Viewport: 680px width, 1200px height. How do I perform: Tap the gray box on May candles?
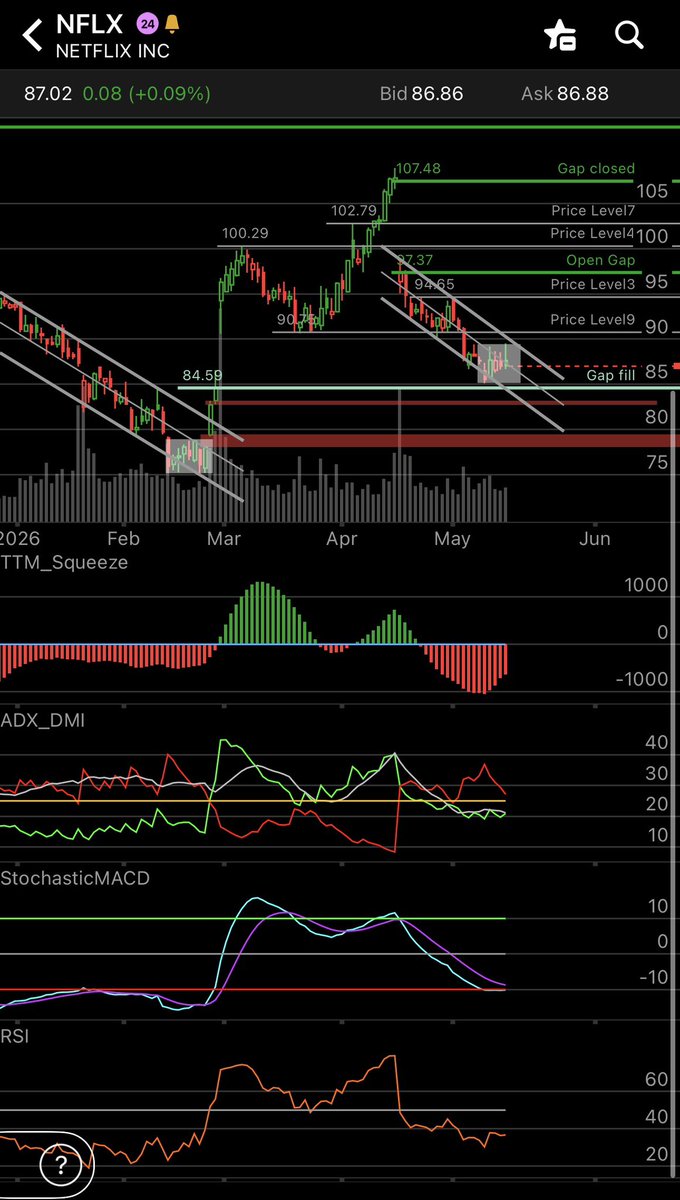click(500, 363)
